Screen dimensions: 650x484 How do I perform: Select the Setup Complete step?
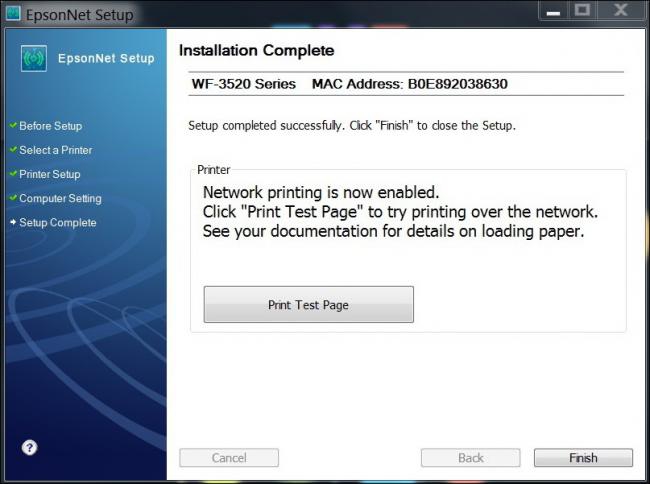58,223
